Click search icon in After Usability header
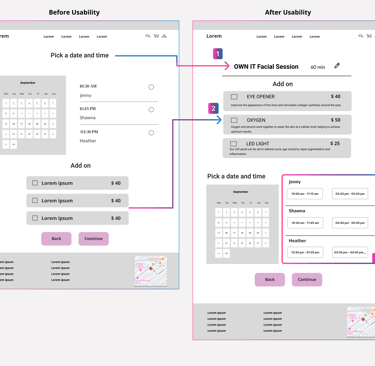This screenshot has height=366, width=375. tap(361, 36)
